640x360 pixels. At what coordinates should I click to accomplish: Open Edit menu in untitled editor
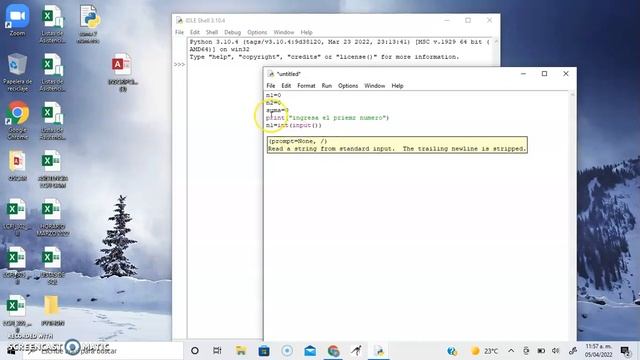pos(286,86)
